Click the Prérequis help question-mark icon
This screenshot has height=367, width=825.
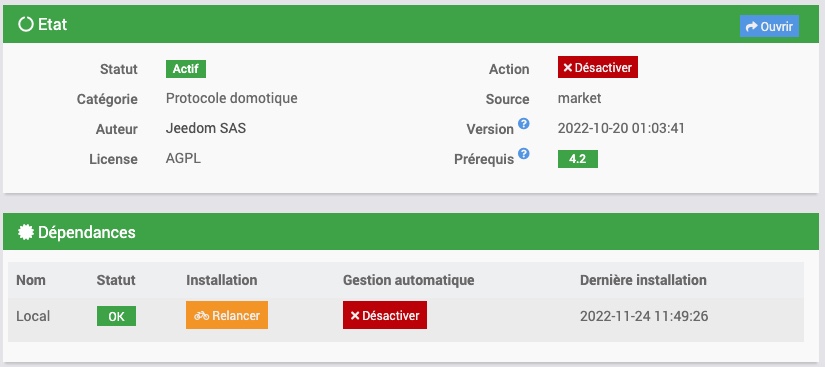(x=524, y=154)
